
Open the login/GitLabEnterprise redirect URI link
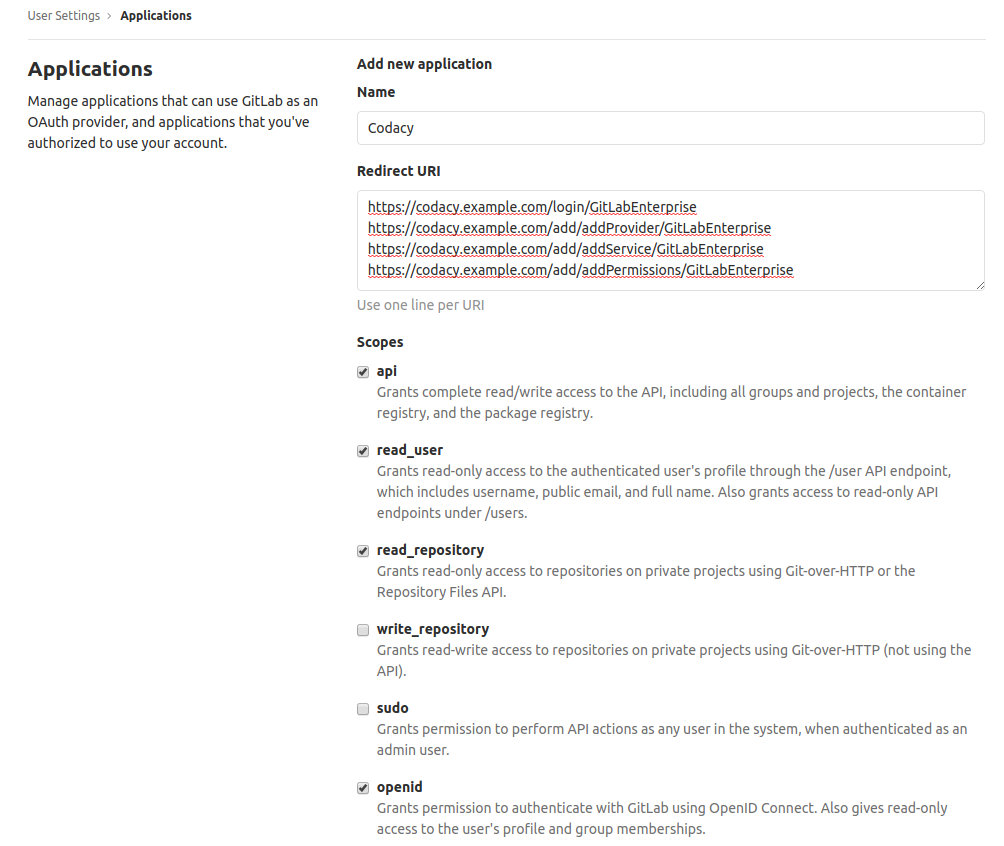[532, 207]
